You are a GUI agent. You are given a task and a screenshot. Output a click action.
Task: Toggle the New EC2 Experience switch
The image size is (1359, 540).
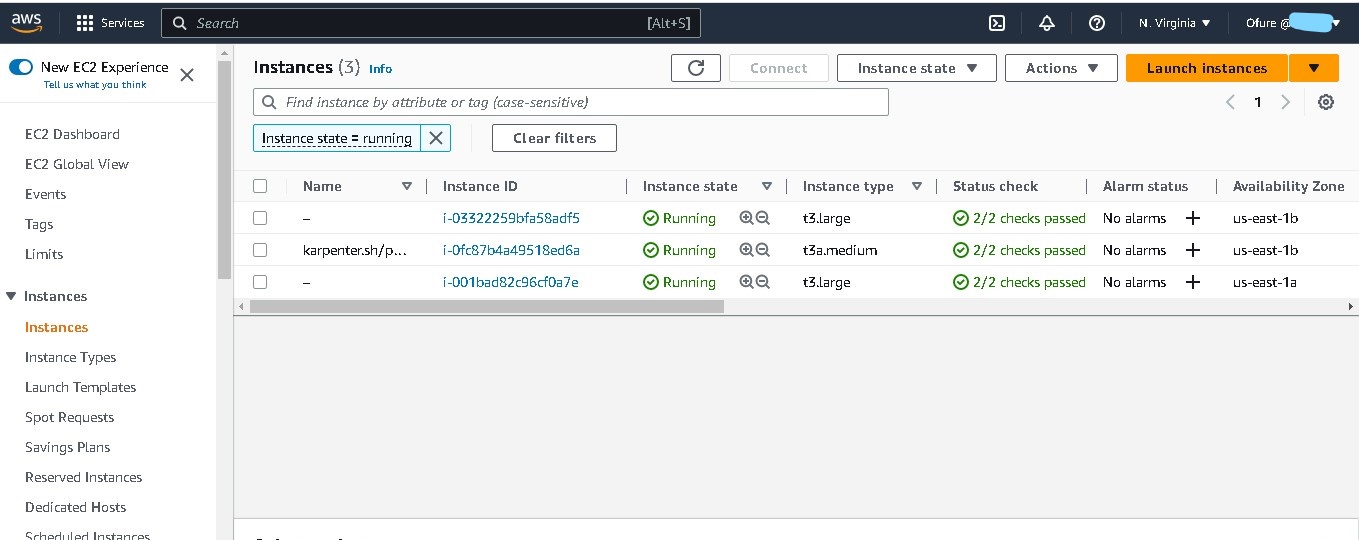(21, 67)
